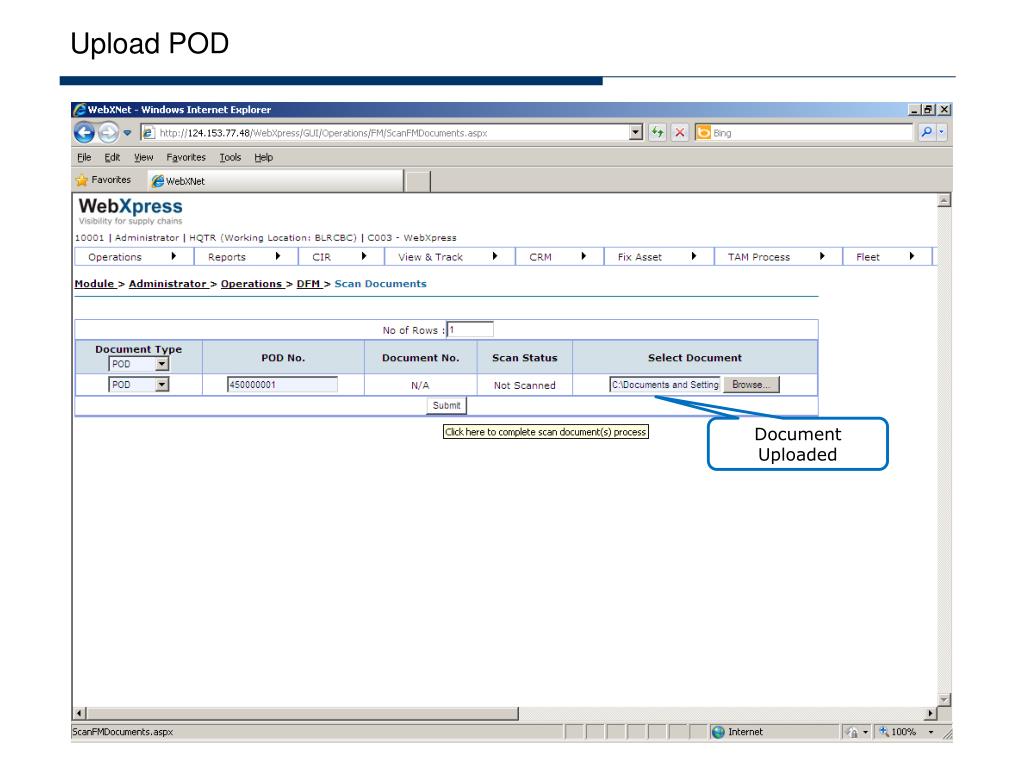Open the Help menu
Image resolution: width=1024 pixels, height=768 pixels.
pyautogui.click(x=264, y=157)
